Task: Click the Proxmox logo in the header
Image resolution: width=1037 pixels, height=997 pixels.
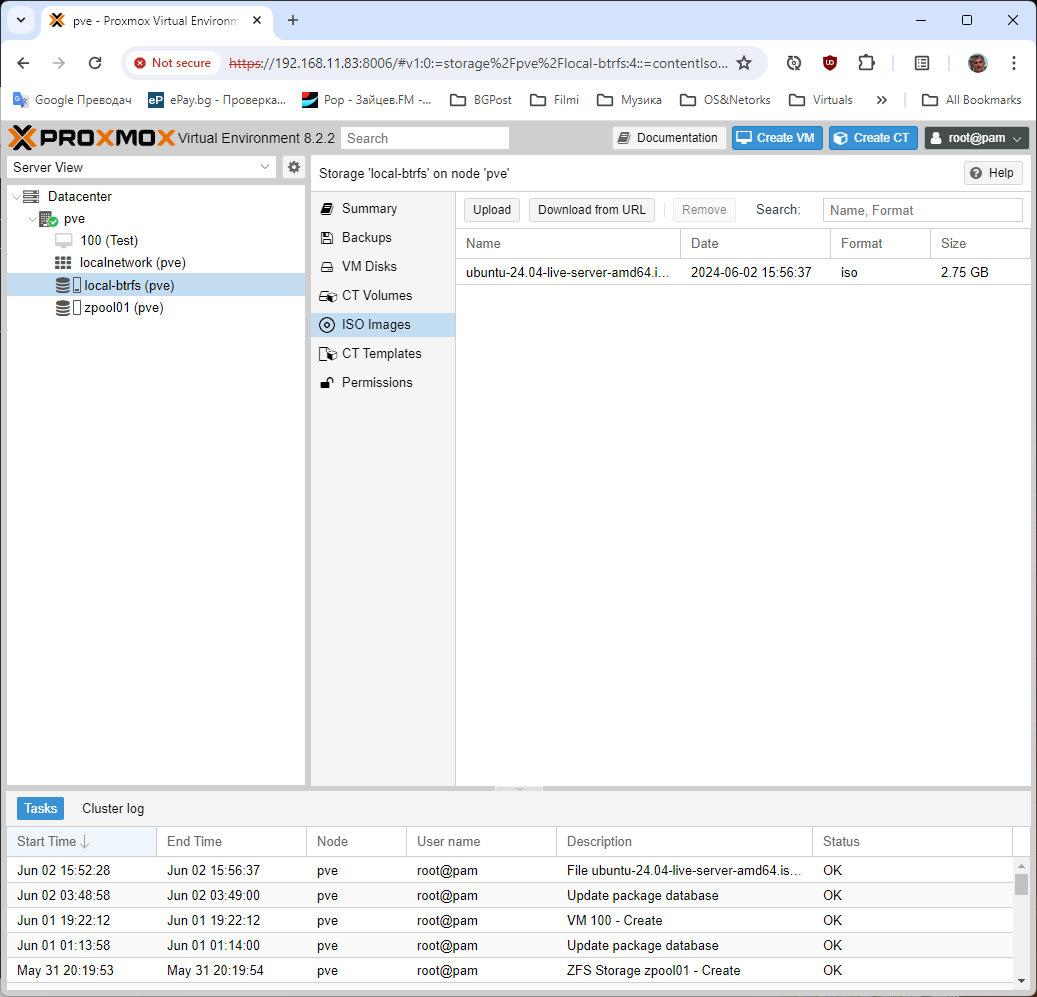Action: (x=92, y=138)
